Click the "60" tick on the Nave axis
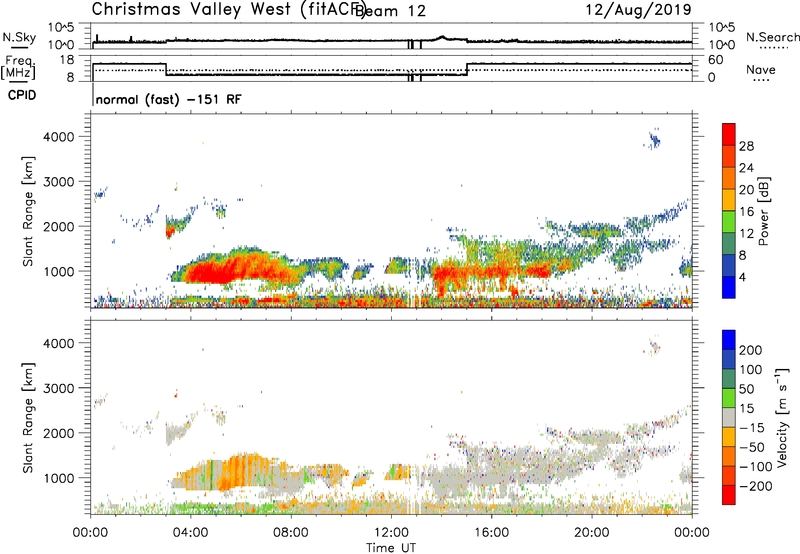Screen dimensions: 800x554 click(715, 60)
